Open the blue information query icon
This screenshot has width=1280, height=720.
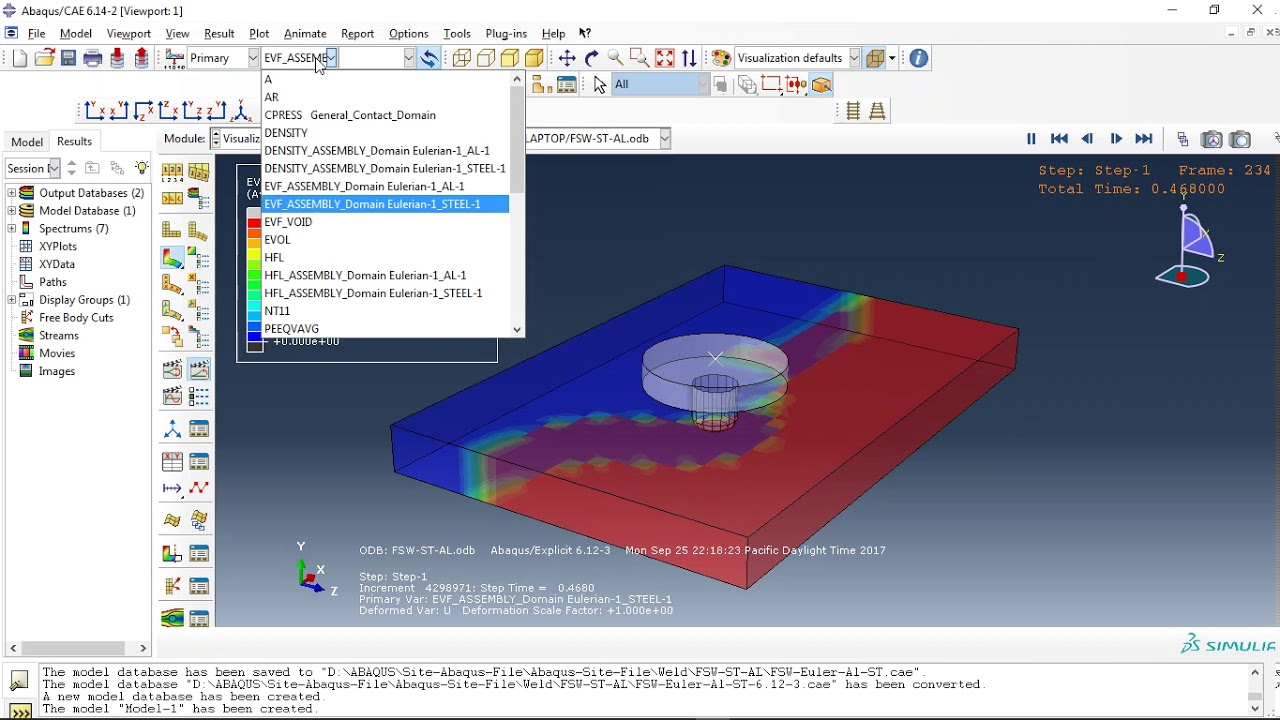coord(919,59)
